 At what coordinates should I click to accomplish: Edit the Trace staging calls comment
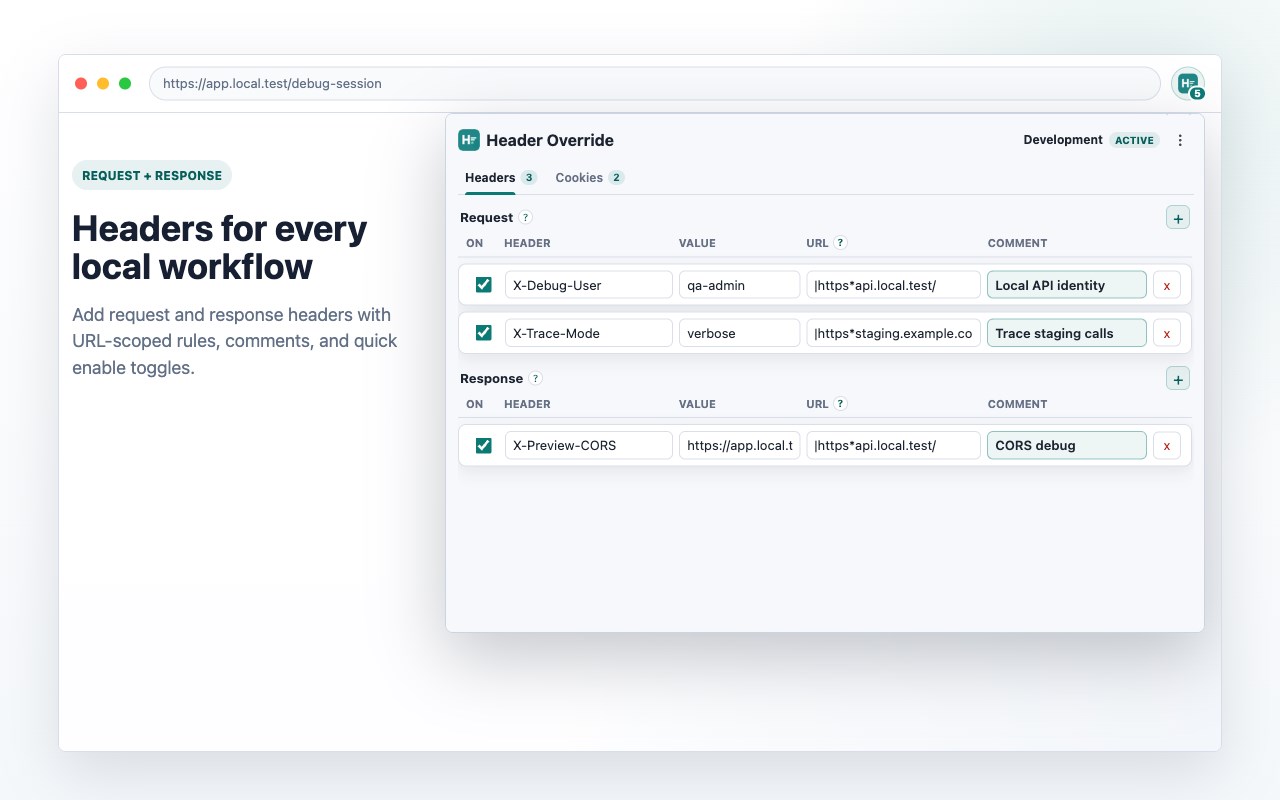[x=1067, y=333]
